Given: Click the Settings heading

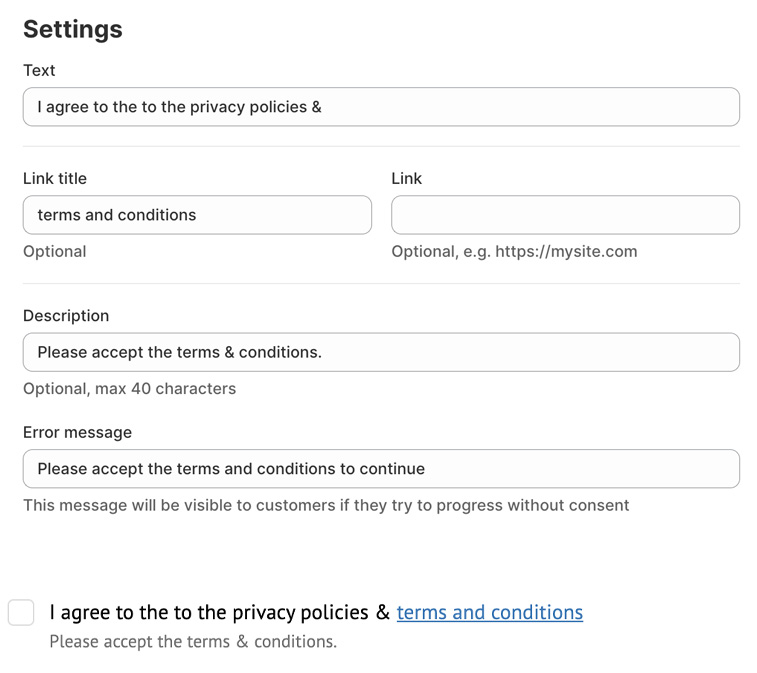Looking at the screenshot, I should (73, 29).
